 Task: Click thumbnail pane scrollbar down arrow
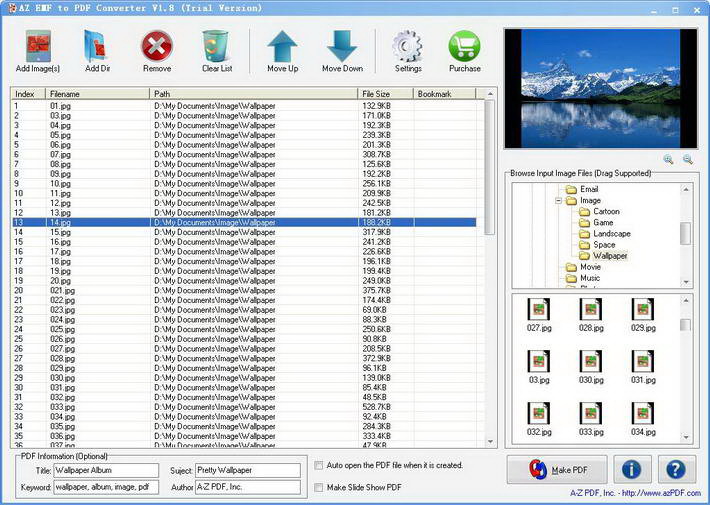tap(686, 438)
